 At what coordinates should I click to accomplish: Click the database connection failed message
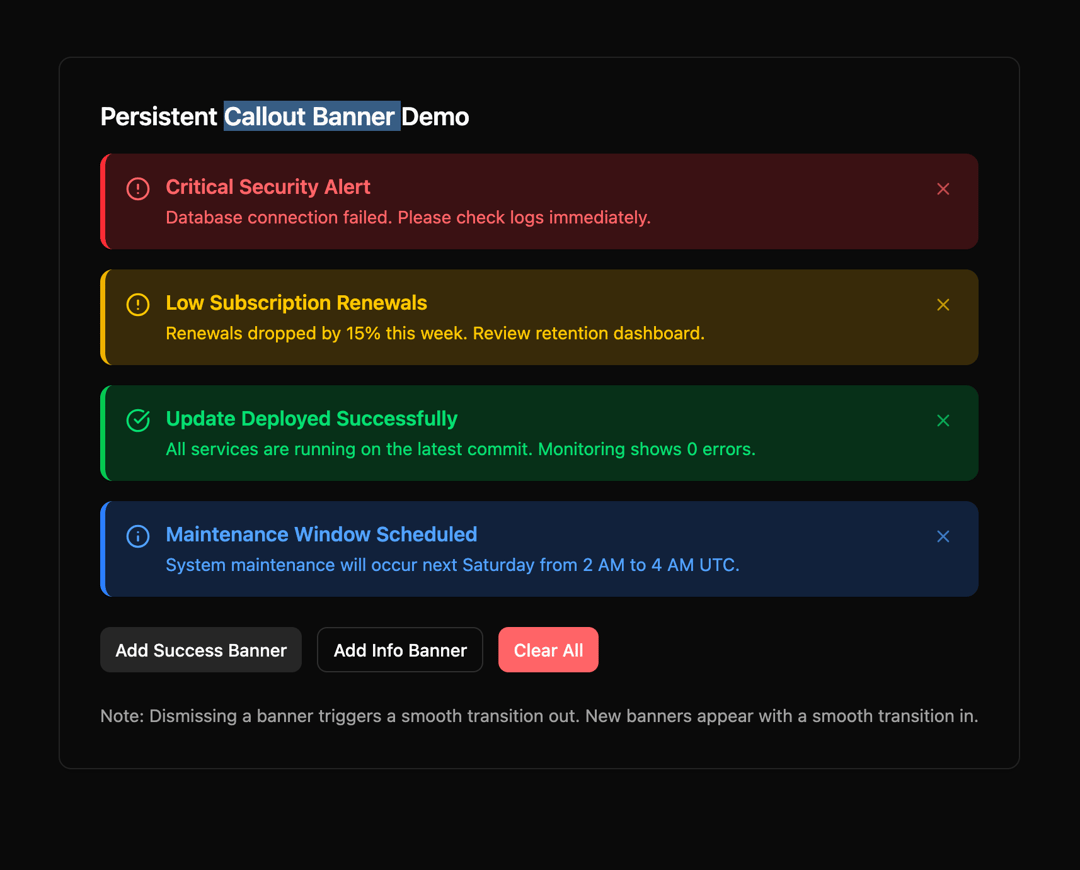(x=408, y=218)
